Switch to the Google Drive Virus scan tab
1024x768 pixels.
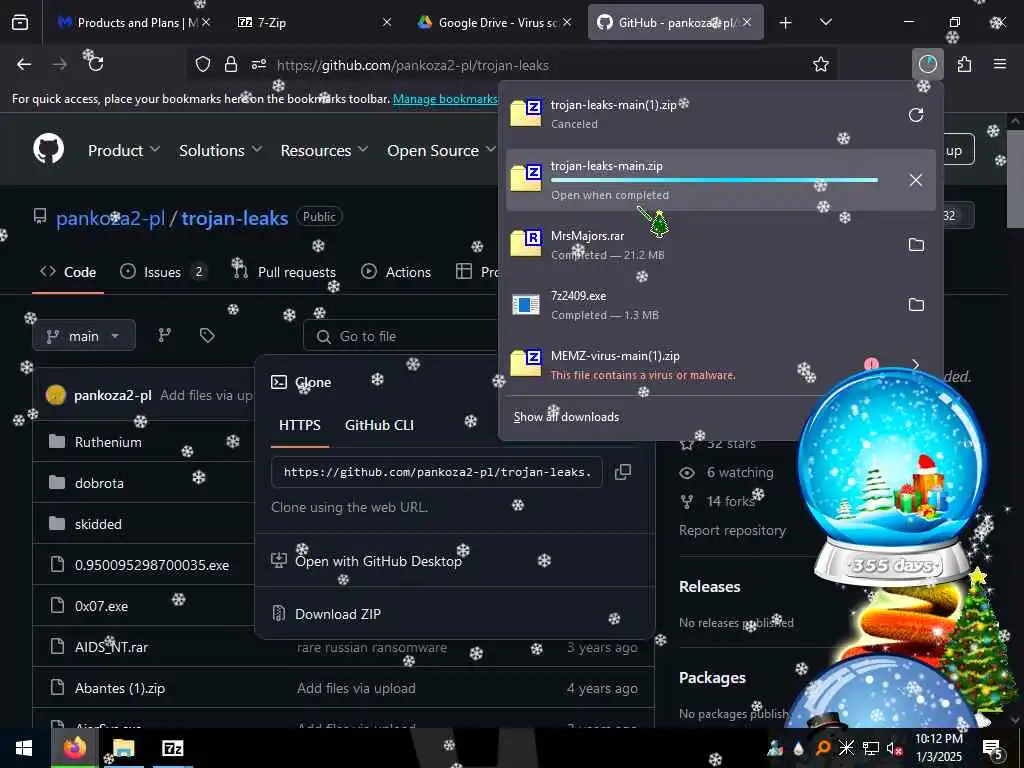click(494, 22)
